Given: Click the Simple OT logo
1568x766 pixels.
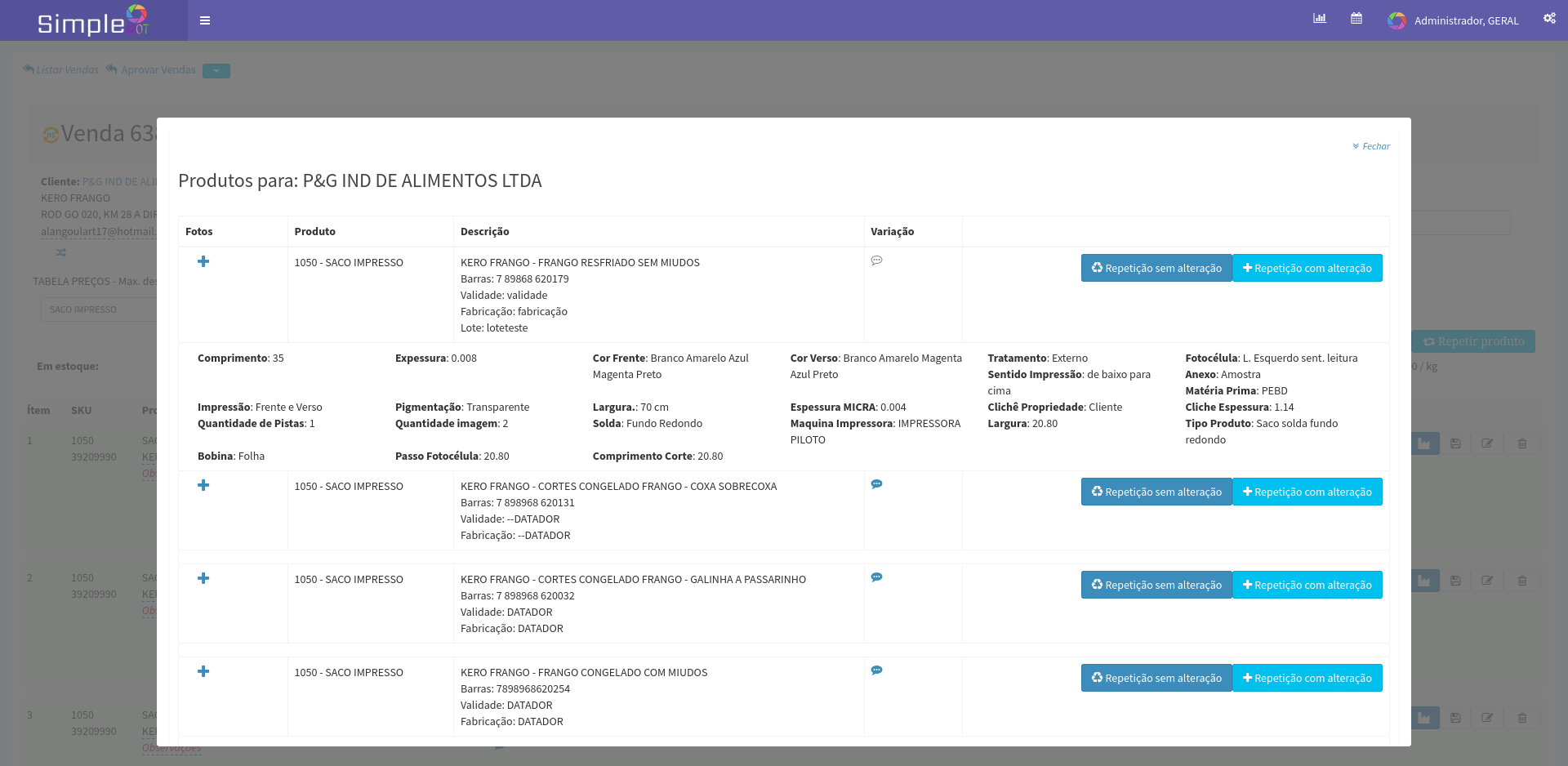Looking at the screenshot, I should point(93,21).
